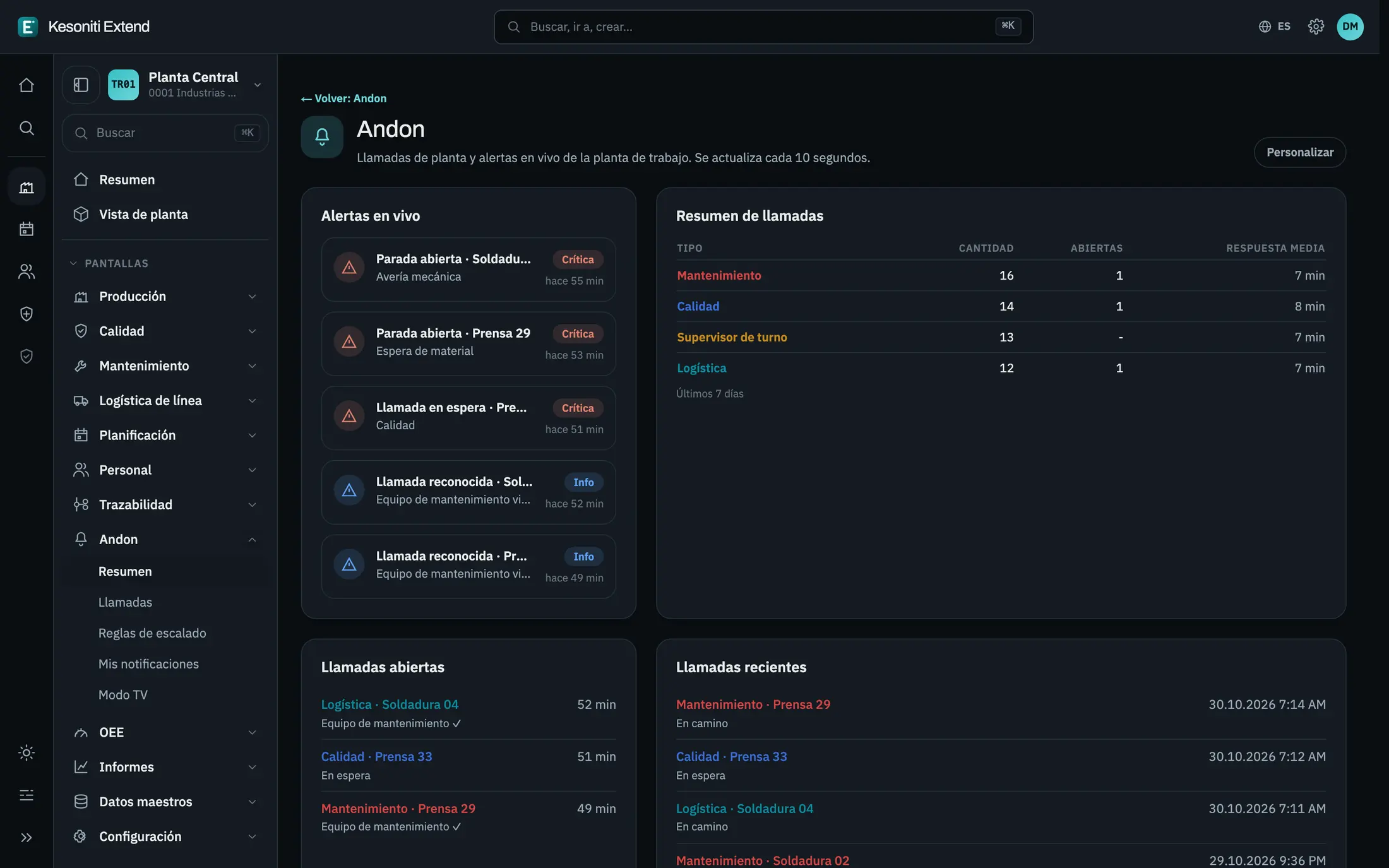The image size is (1389, 868).
Task: Focus the sidebar Buscar field
Action: [165, 133]
